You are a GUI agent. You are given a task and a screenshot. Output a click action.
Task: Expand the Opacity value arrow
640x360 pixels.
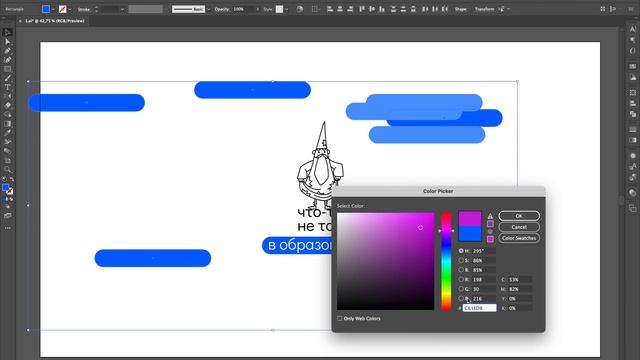(x=258, y=9)
